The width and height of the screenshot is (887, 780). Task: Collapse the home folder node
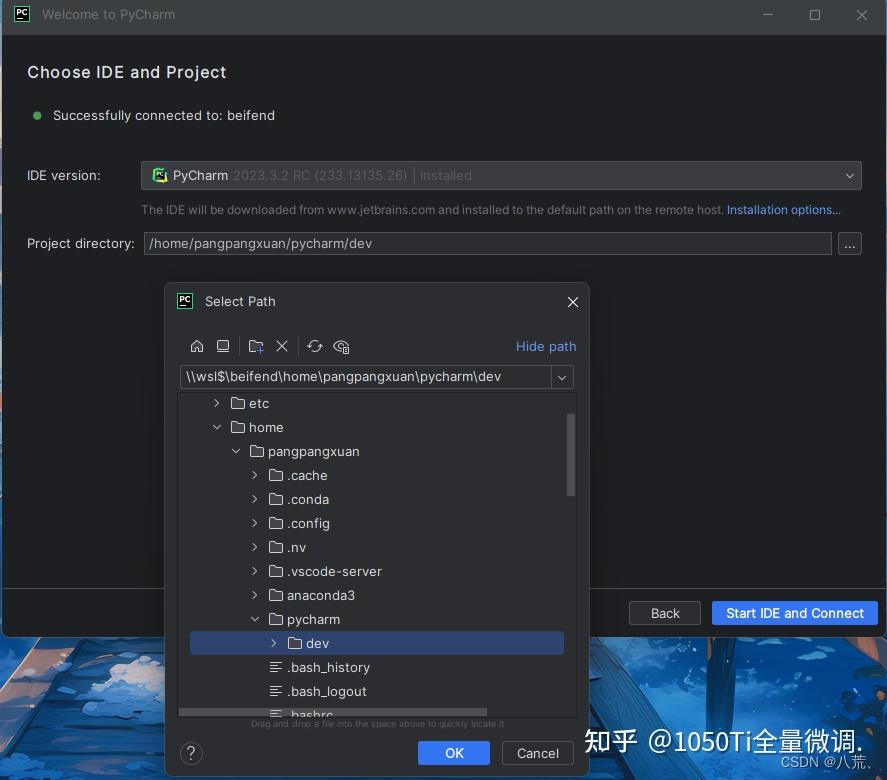[x=217, y=427]
